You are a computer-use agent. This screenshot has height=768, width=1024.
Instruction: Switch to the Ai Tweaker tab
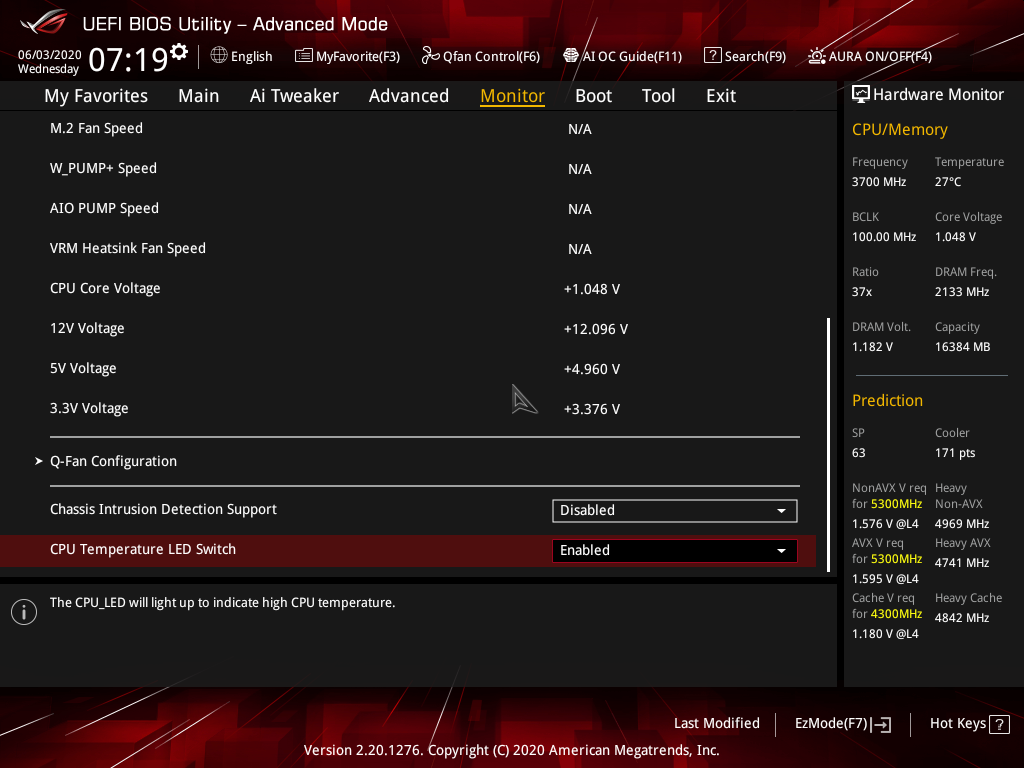tap(294, 95)
